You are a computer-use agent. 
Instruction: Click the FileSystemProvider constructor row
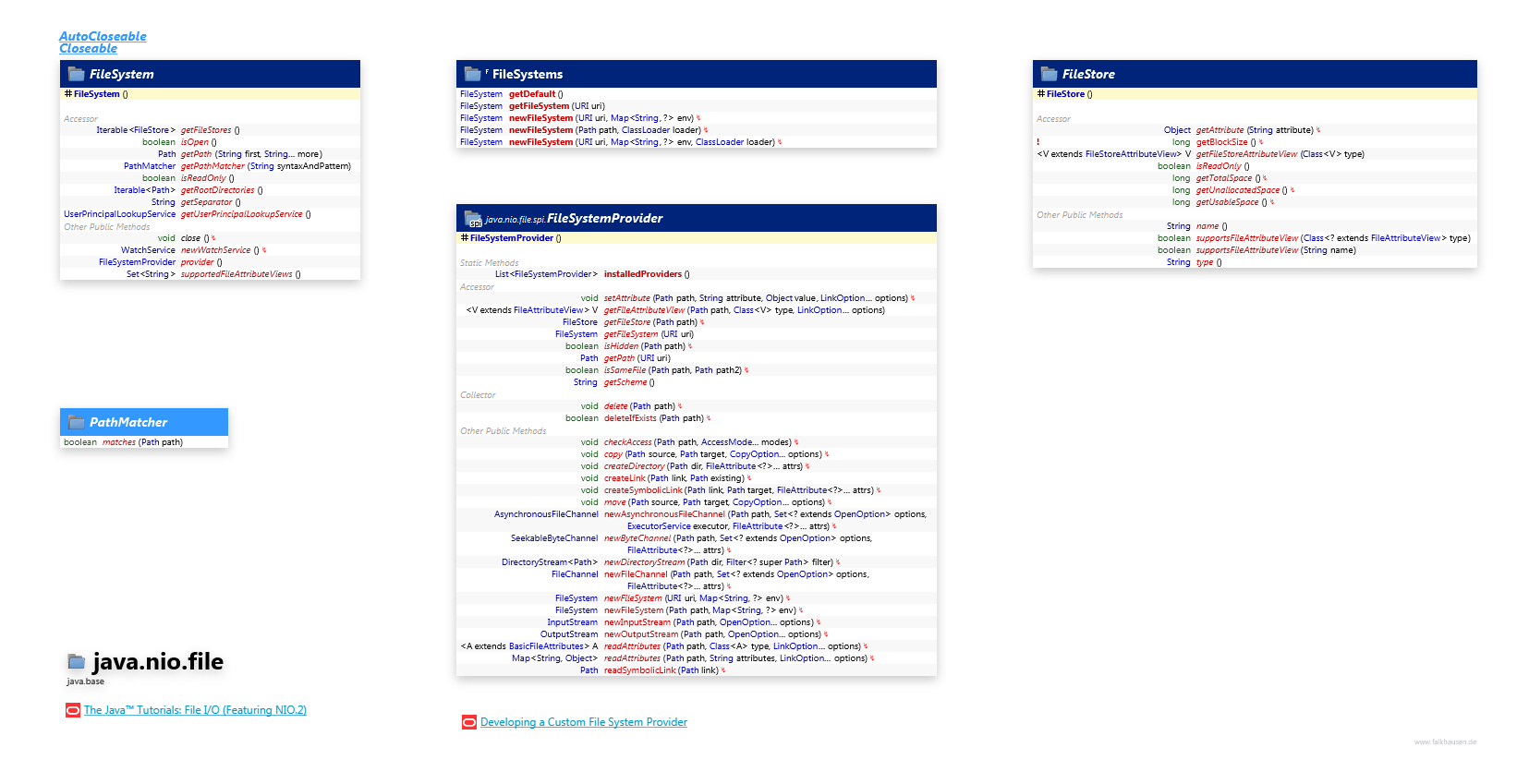click(x=697, y=238)
